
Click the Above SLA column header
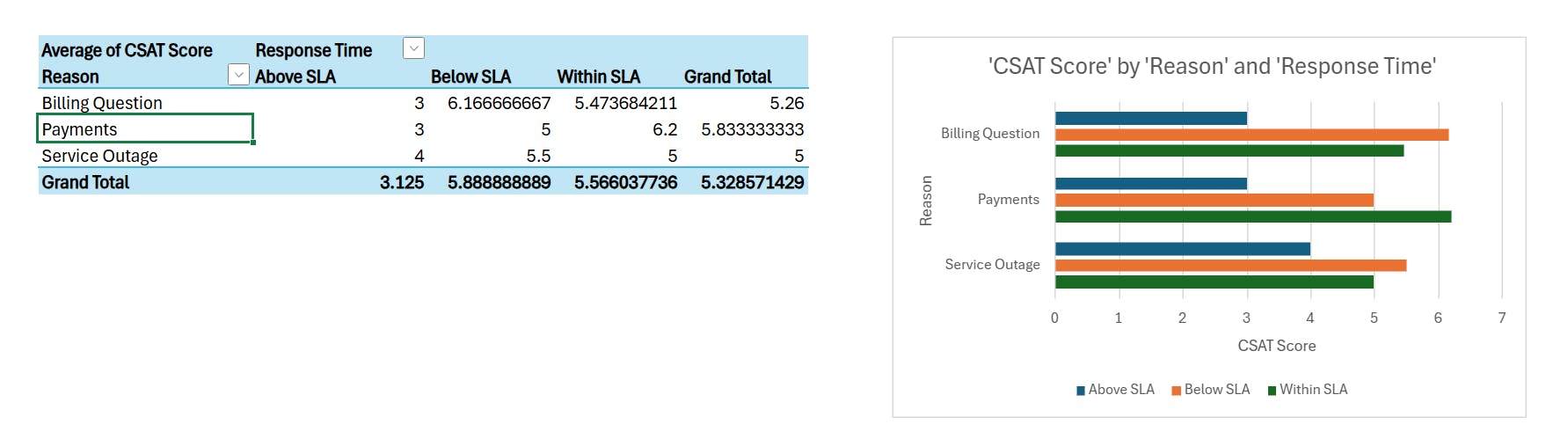point(295,77)
